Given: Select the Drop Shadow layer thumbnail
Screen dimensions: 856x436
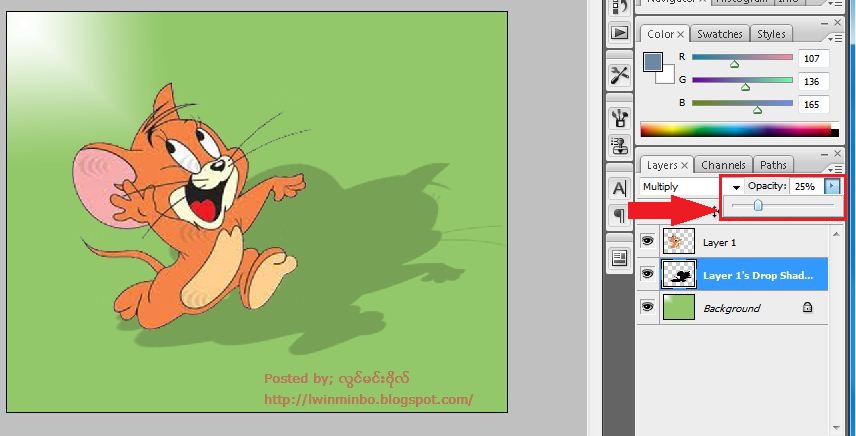Looking at the screenshot, I should 679,274.
